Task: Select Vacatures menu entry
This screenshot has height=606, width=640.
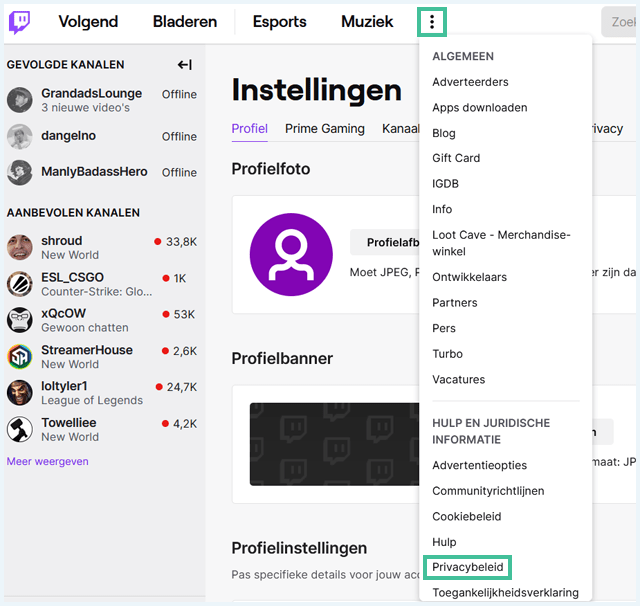Action: coord(458,380)
